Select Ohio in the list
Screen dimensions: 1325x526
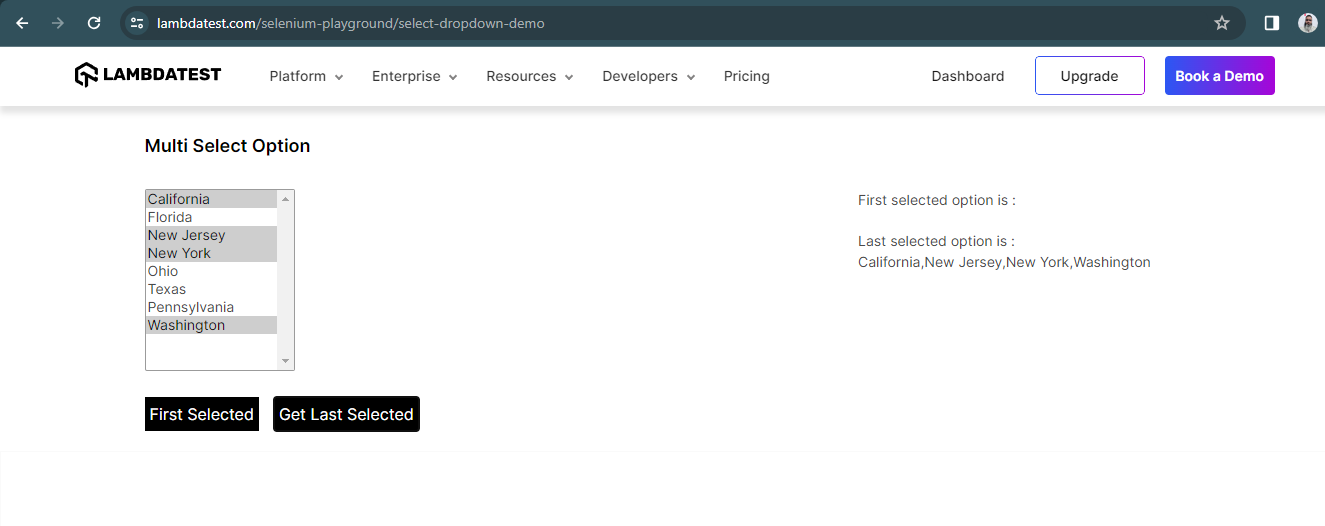pos(211,271)
